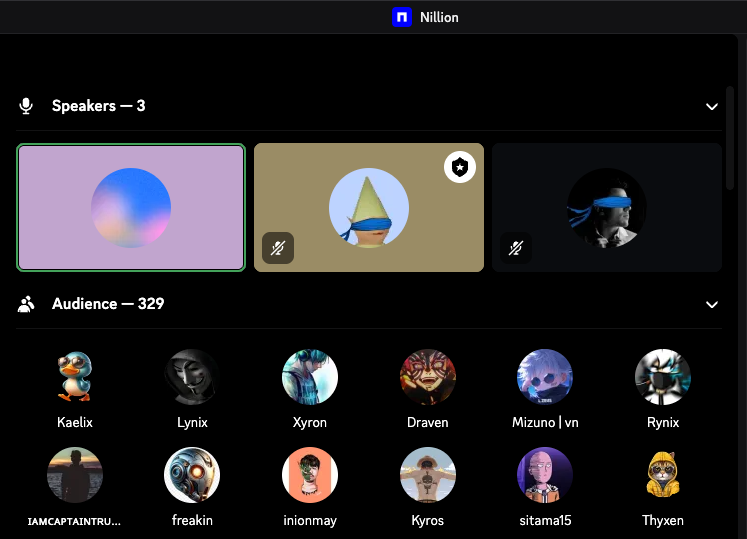Click muted mic icon on cone-hat tile
Screen dimensions: 747x539
click(x=278, y=248)
